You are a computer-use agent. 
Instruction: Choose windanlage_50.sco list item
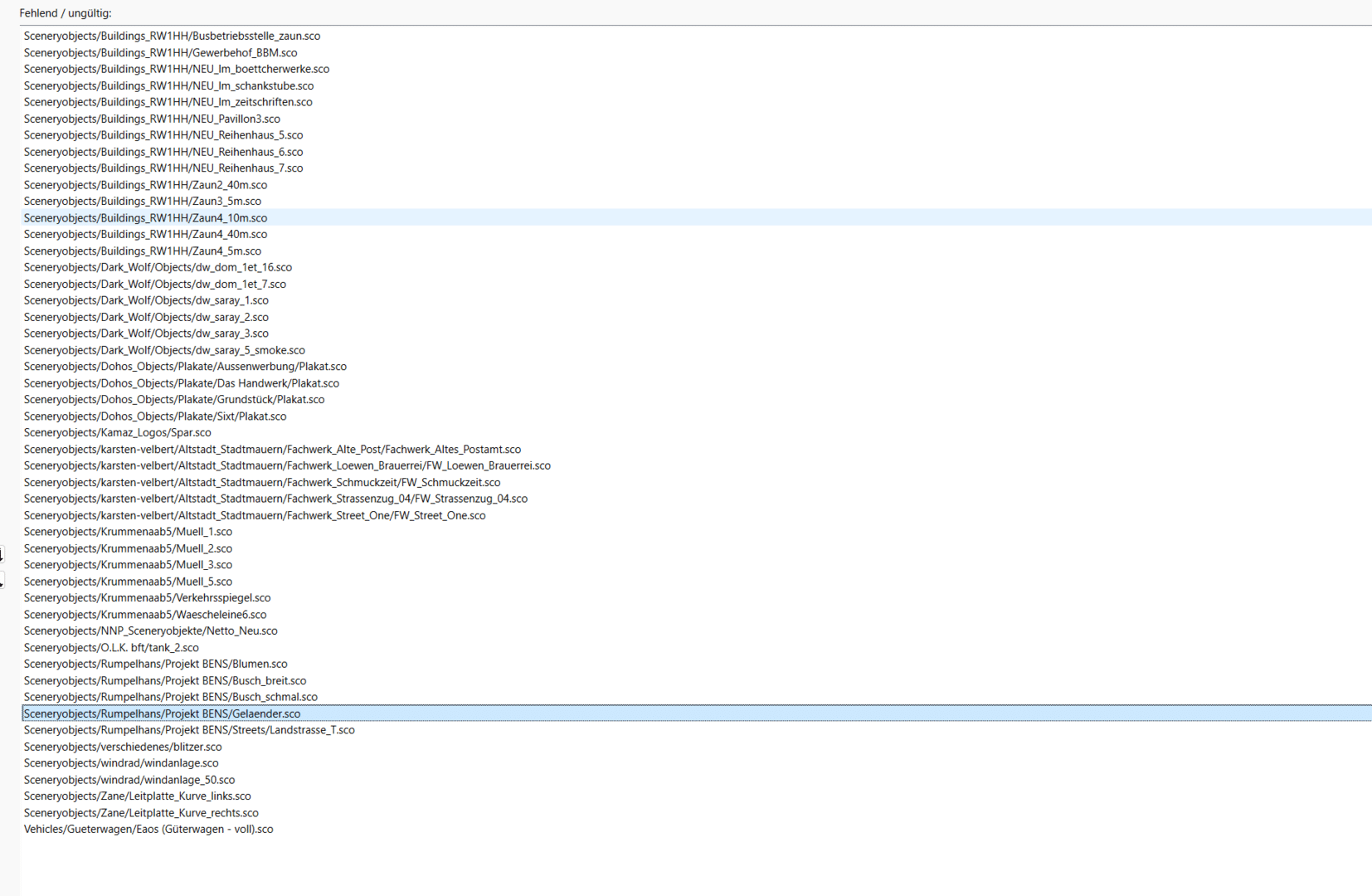point(129,780)
